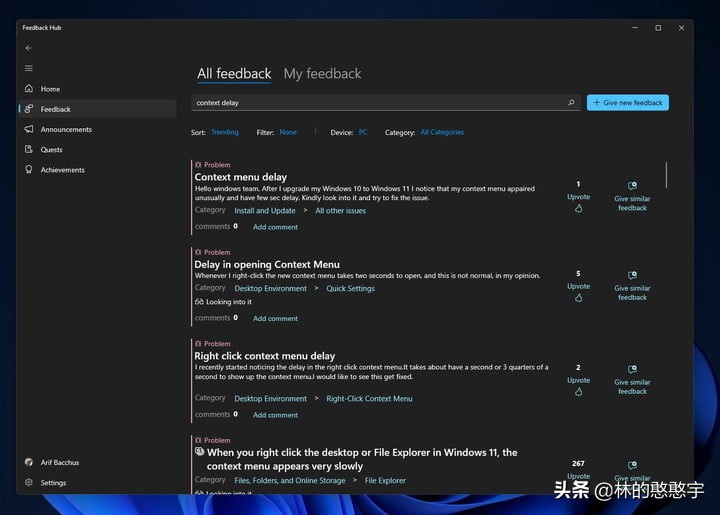Open the Category All Categories dropdown
The image size is (720, 515).
(x=442, y=132)
